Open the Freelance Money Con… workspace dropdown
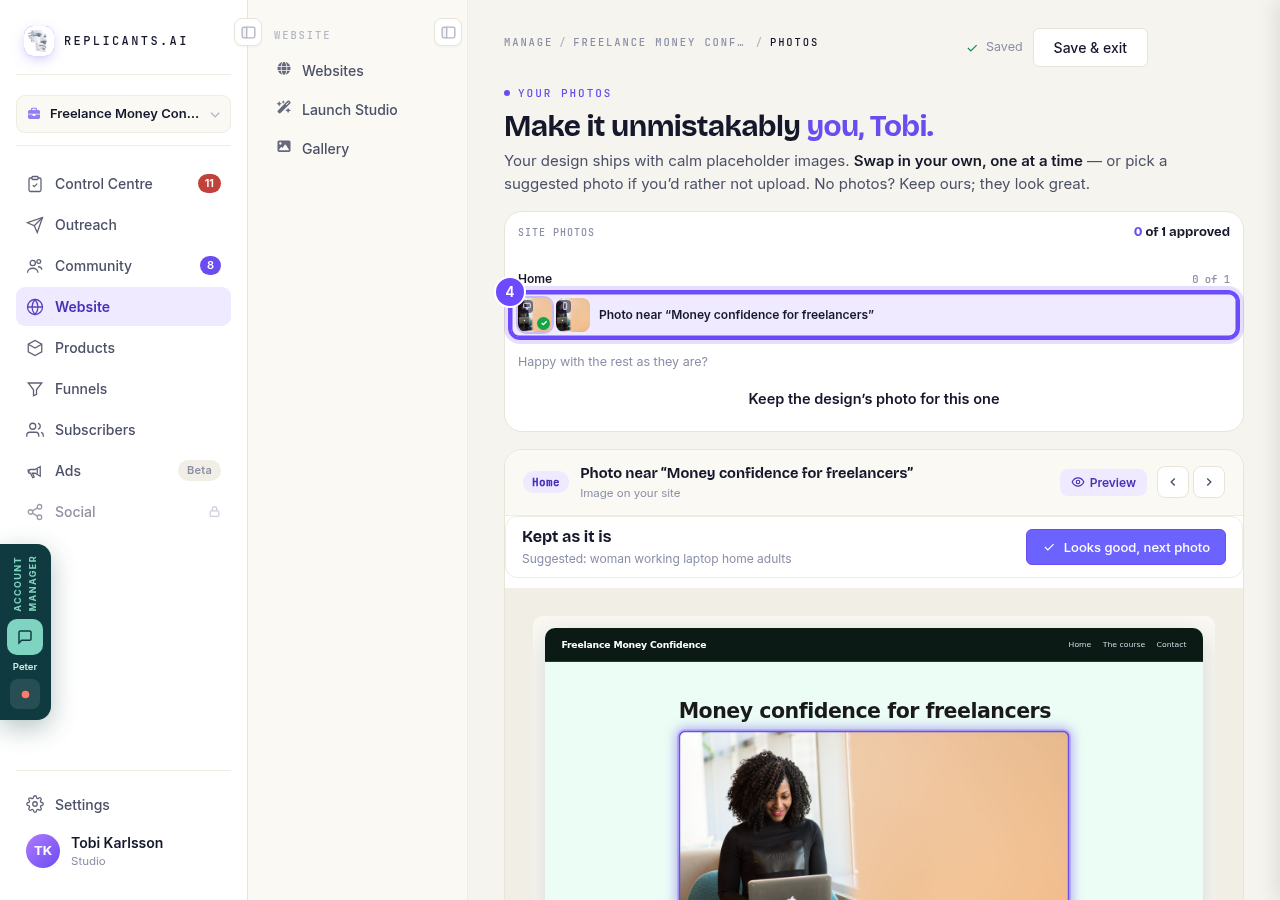 (x=123, y=114)
